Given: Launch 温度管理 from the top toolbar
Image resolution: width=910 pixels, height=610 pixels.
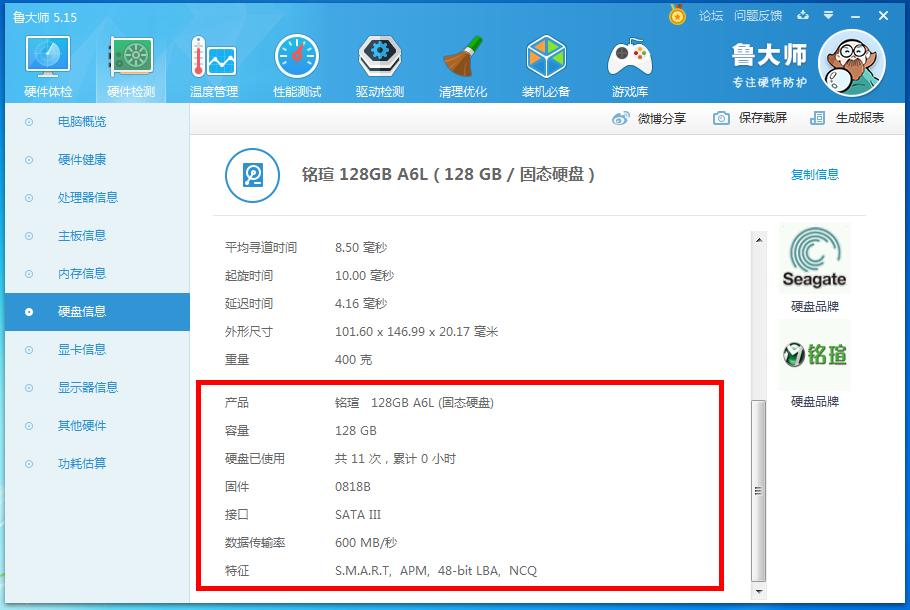Looking at the screenshot, I should [214, 63].
